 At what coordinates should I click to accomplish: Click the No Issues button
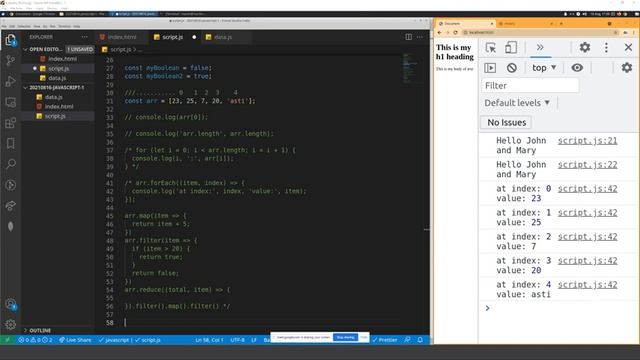pyautogui.click(x=507, y=122)
